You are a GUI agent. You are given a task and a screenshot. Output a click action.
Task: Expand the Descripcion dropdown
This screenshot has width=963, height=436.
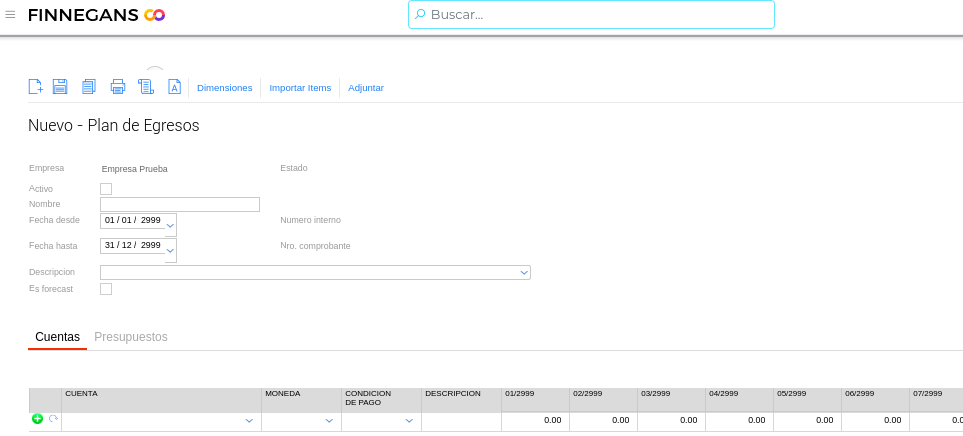click(523, 272)
